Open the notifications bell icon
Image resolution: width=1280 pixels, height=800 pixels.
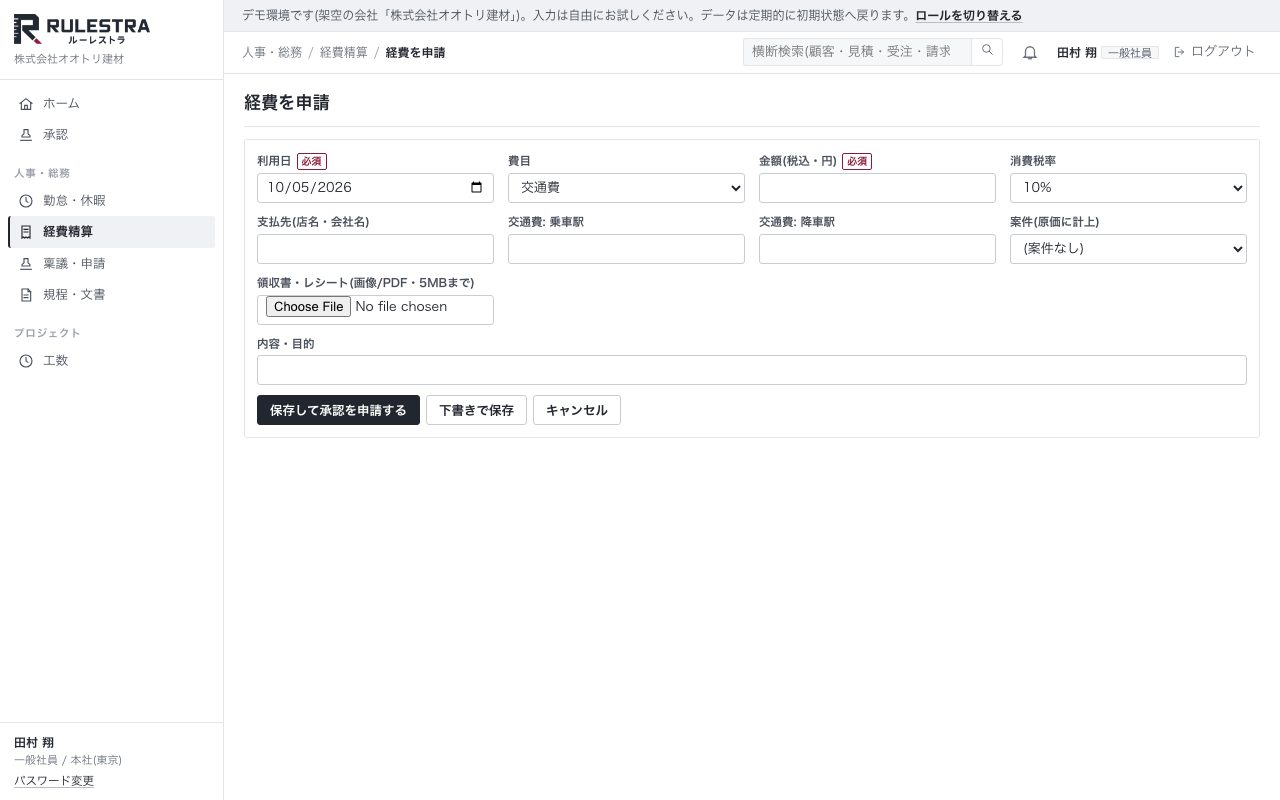pos(1030,53)
